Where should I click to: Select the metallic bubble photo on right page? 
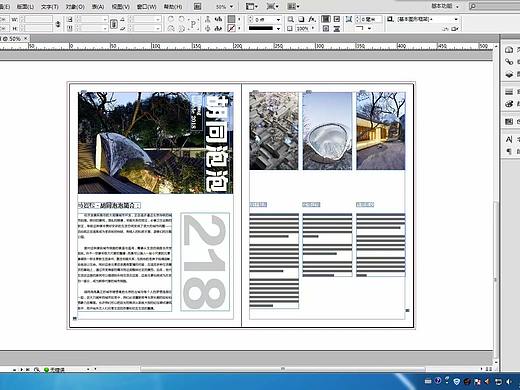tap(327, 131)
